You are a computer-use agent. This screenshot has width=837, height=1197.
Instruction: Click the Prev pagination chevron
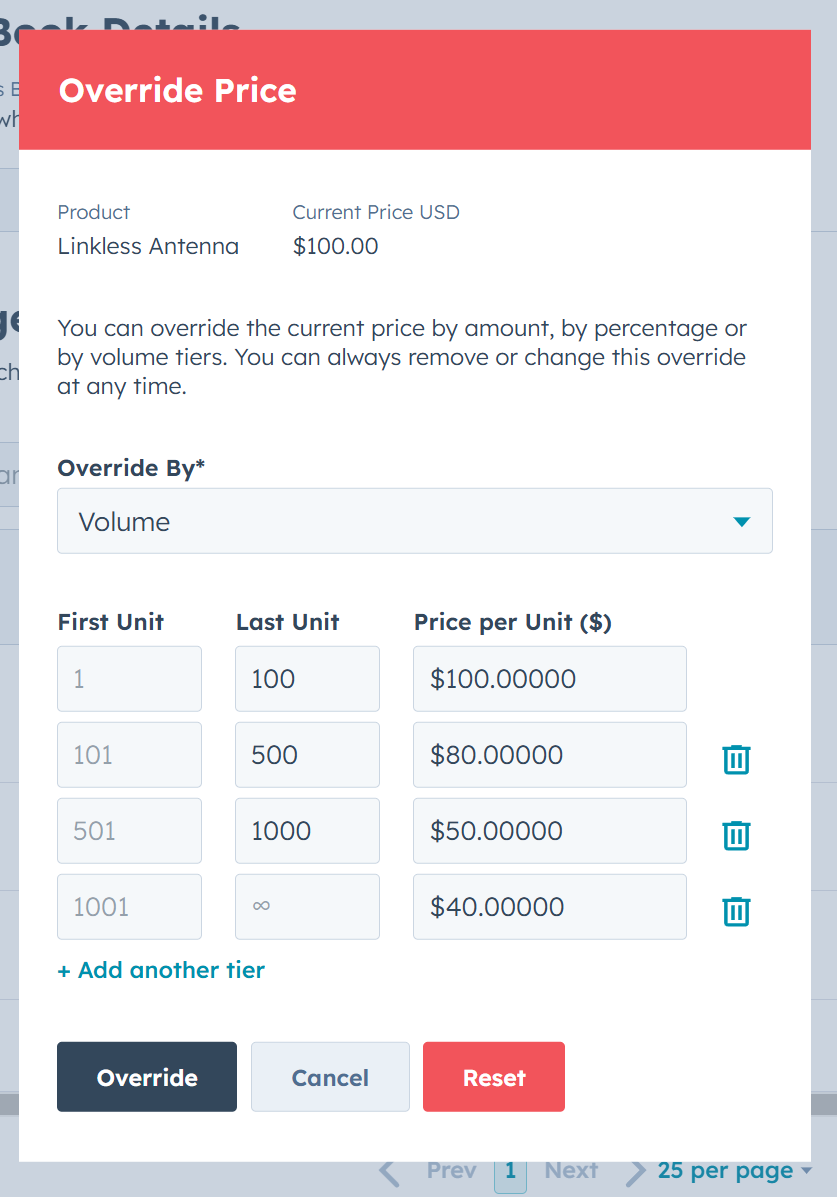389,1170
